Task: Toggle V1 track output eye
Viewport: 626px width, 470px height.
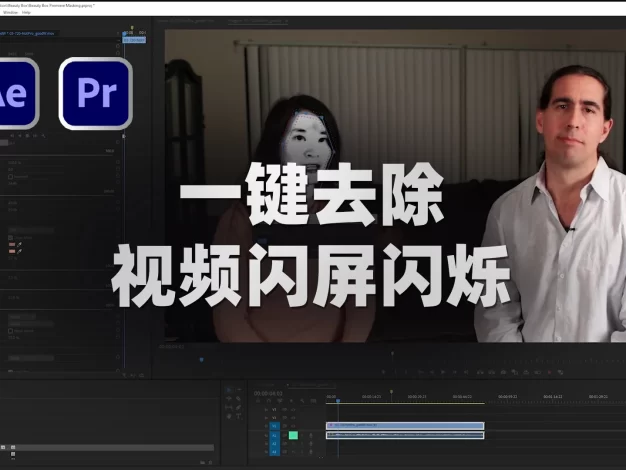Action: click(x=293, y=426)
